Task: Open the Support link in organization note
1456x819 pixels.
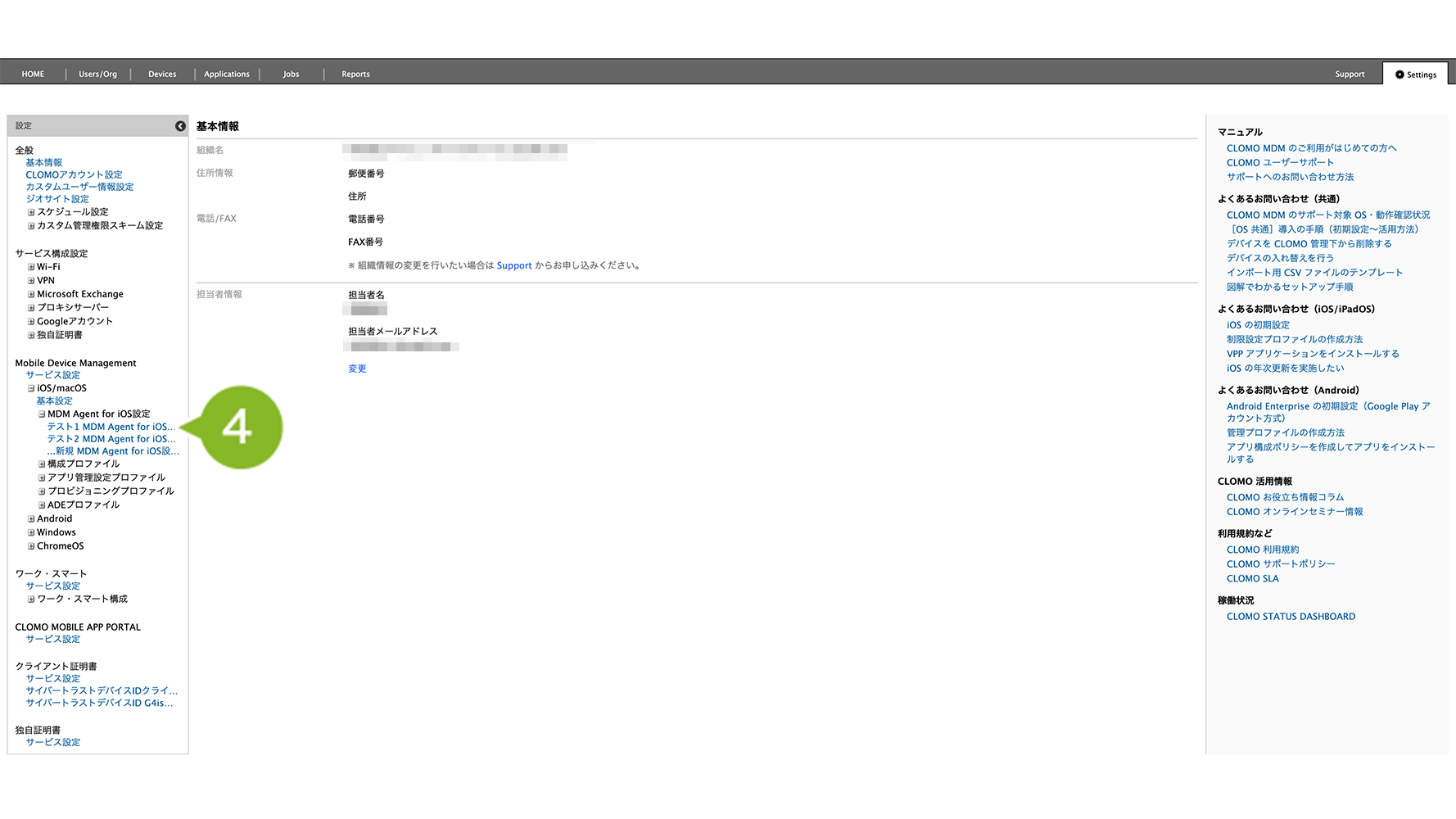Action: tap(513, 266)
